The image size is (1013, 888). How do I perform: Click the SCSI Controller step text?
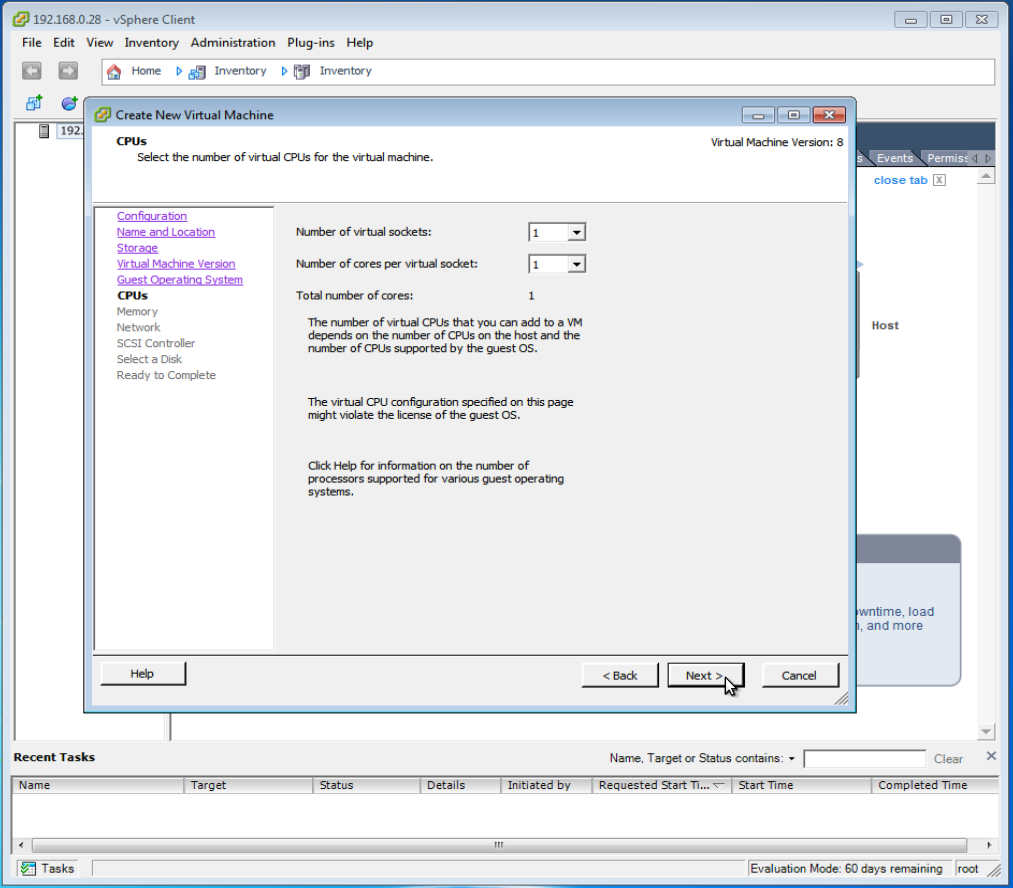(x=156, y=343)
